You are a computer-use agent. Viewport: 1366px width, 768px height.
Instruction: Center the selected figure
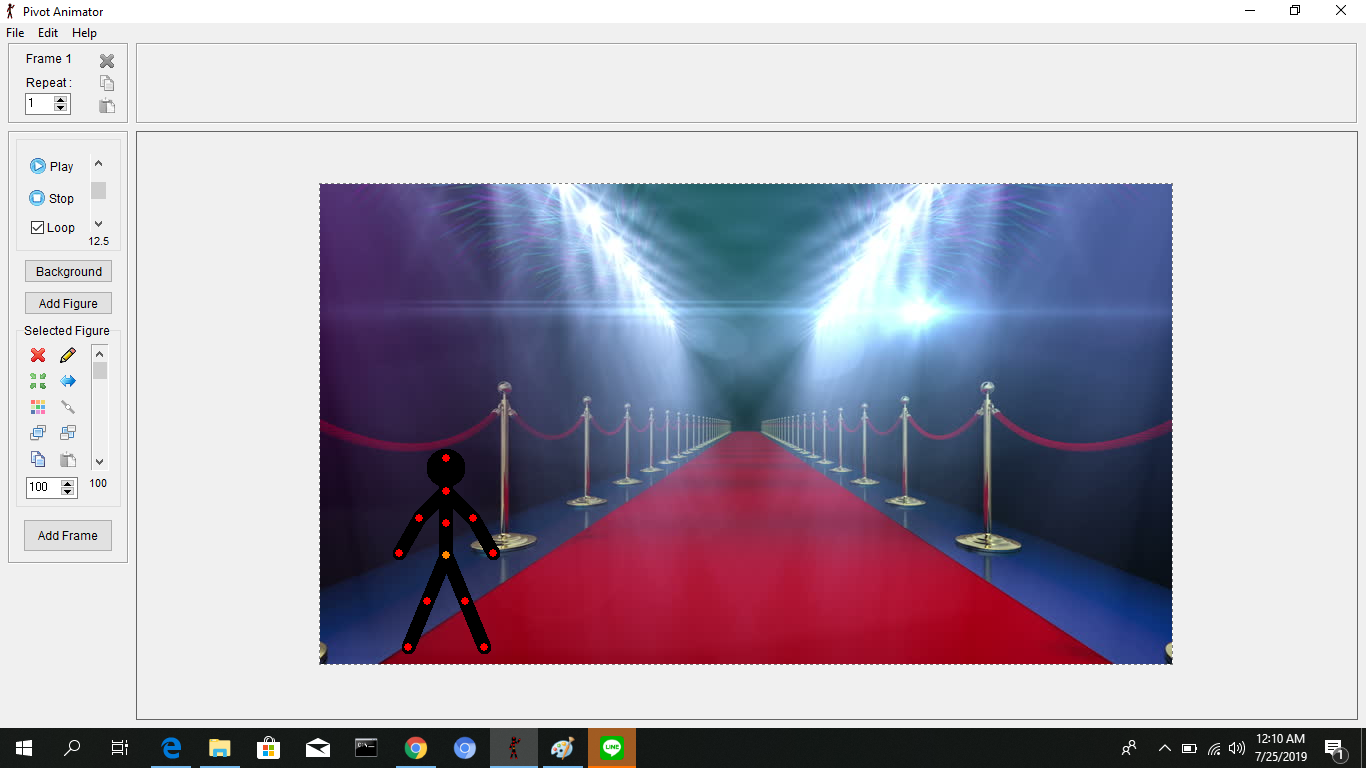pos(37,381)
